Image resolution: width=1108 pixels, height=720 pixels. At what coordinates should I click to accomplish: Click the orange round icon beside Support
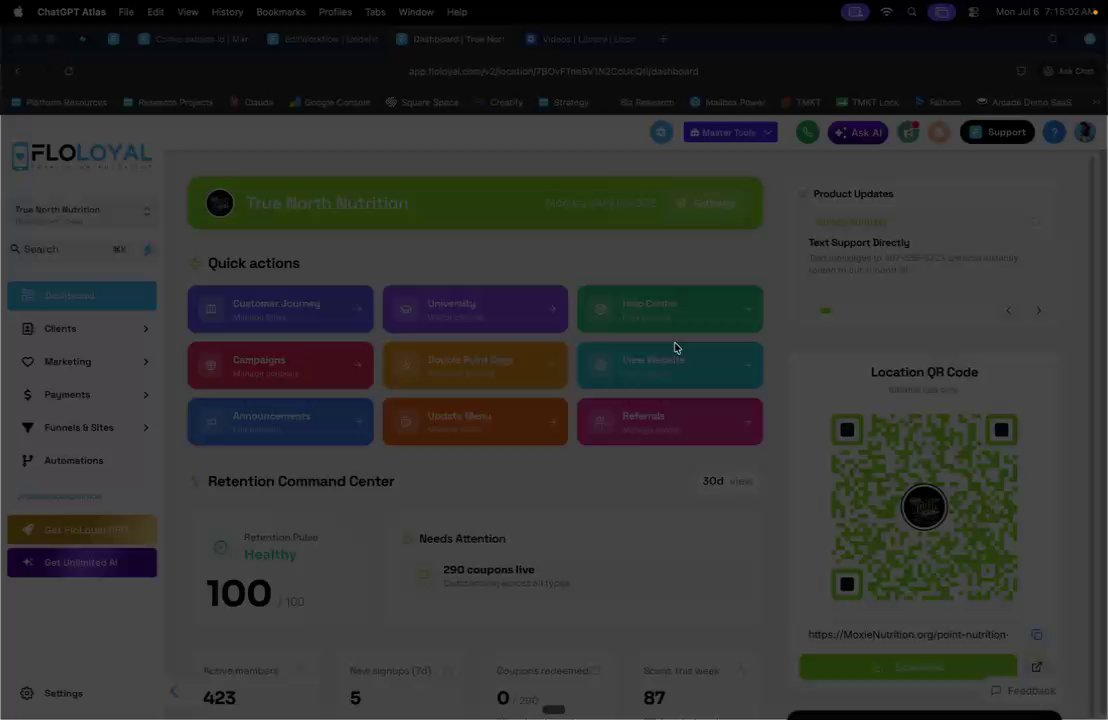938,132
